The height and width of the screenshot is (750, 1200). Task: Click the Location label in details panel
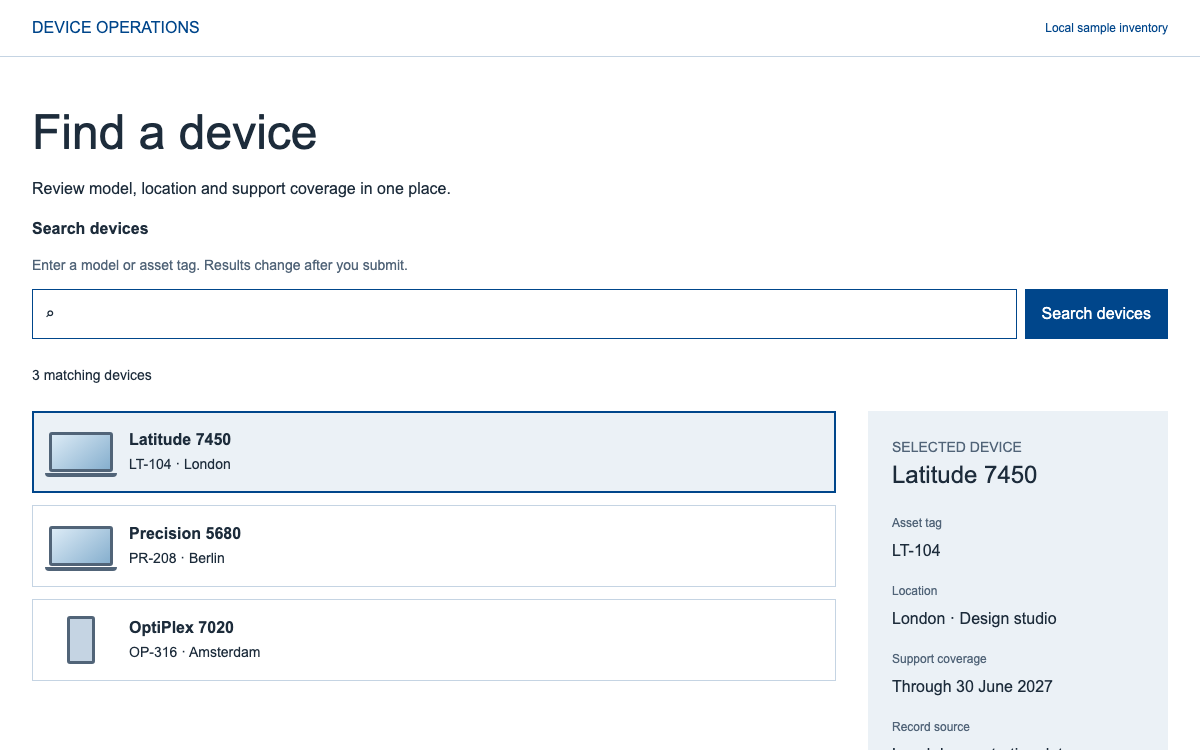pos(915,591)
